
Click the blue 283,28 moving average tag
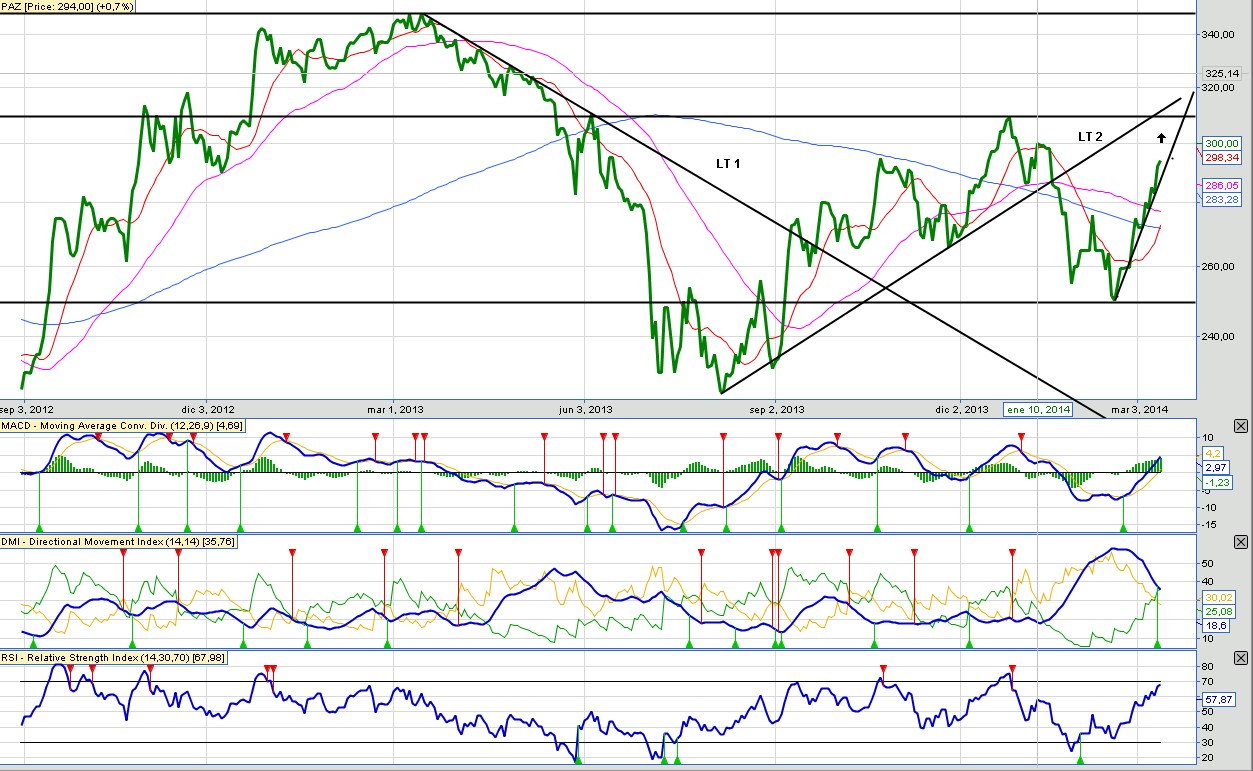point(1222,200)
